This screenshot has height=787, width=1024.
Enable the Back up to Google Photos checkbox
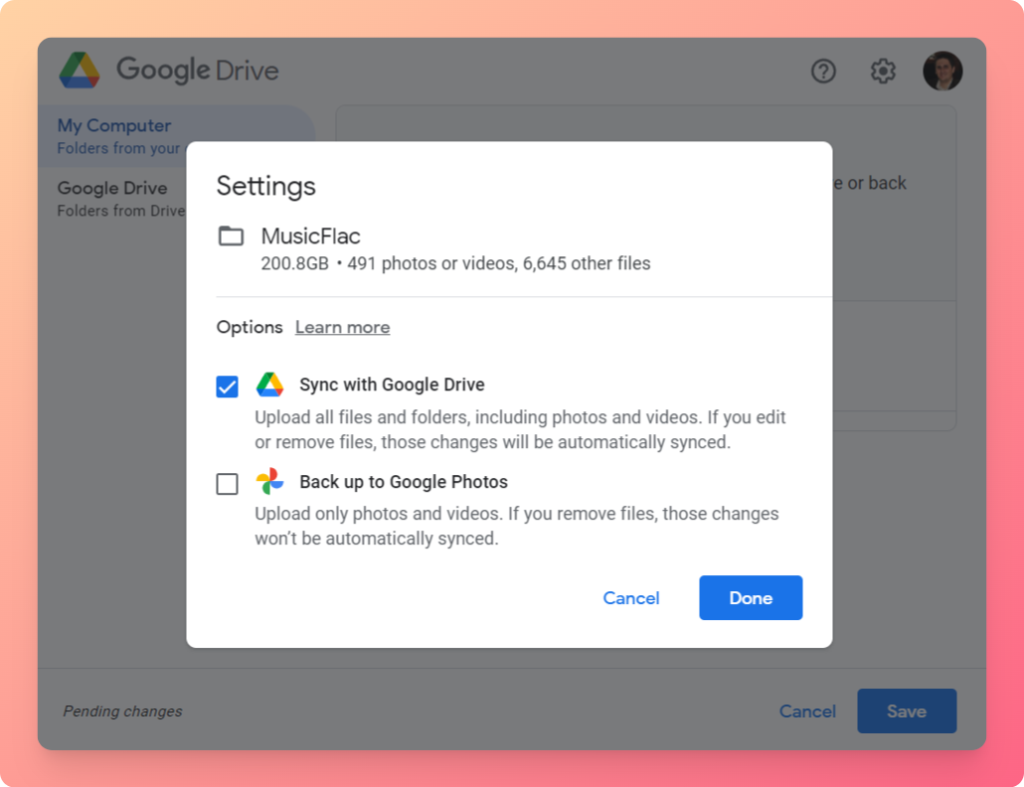pyautogui.click(x=228, y=484)
